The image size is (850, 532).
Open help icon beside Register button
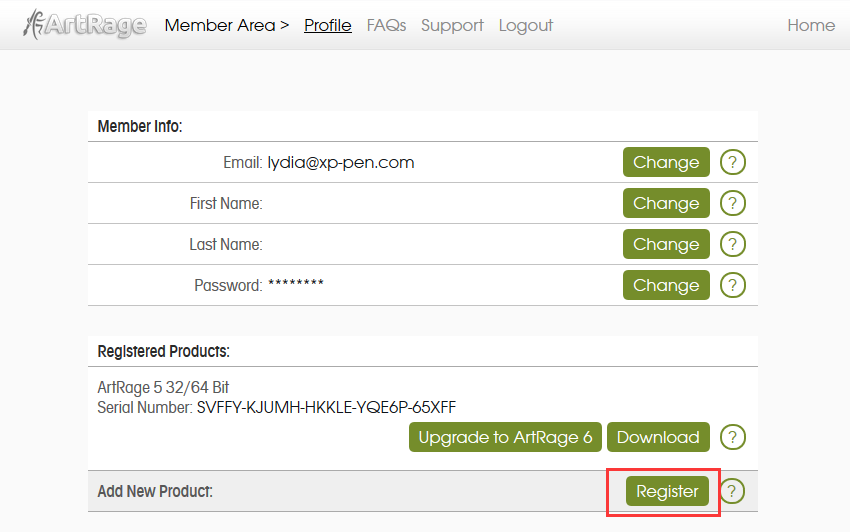(732, 491)
